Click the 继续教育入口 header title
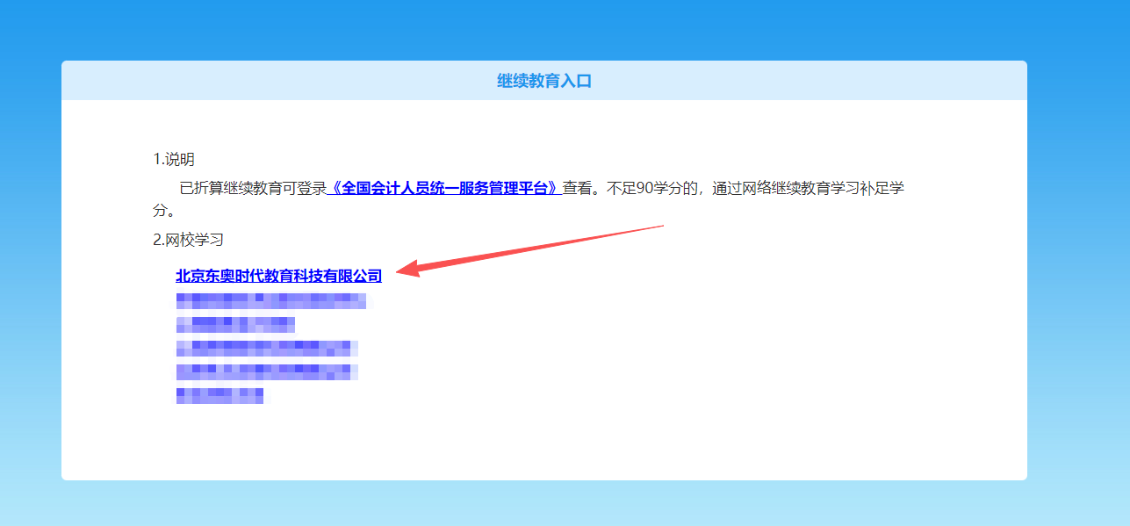This screenshot has width=1130, height=526. 544,81
